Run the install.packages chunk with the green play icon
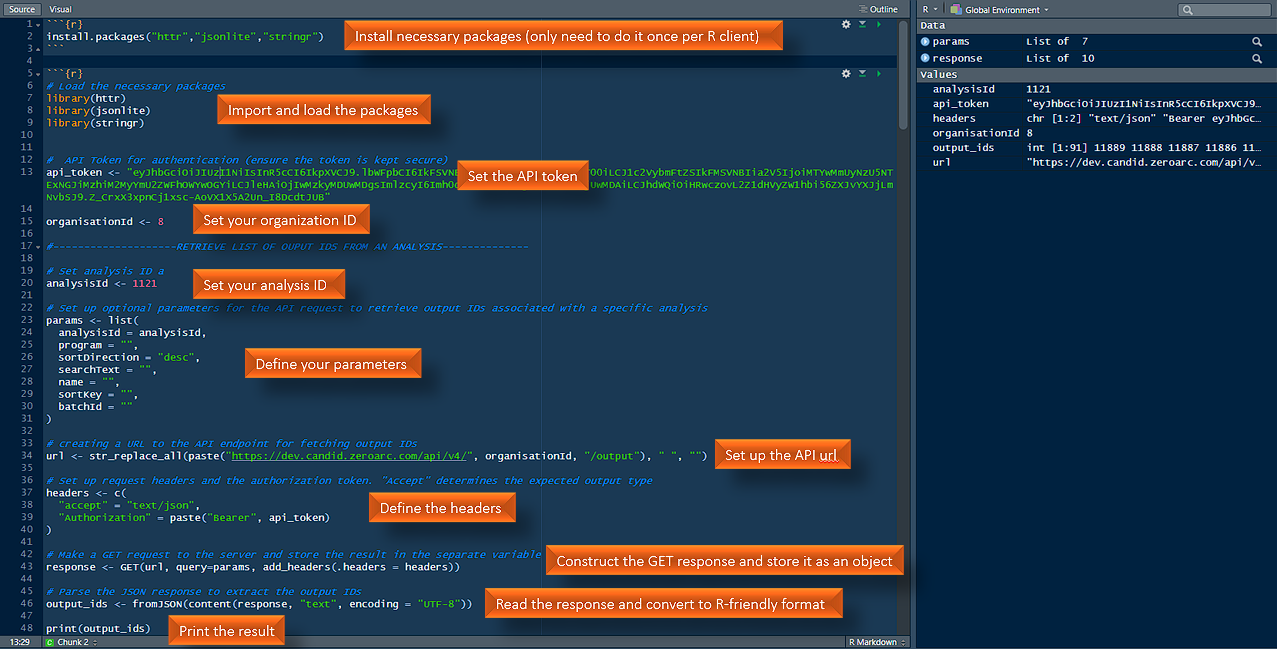1277x649 pixels. [x=877, y=23]
